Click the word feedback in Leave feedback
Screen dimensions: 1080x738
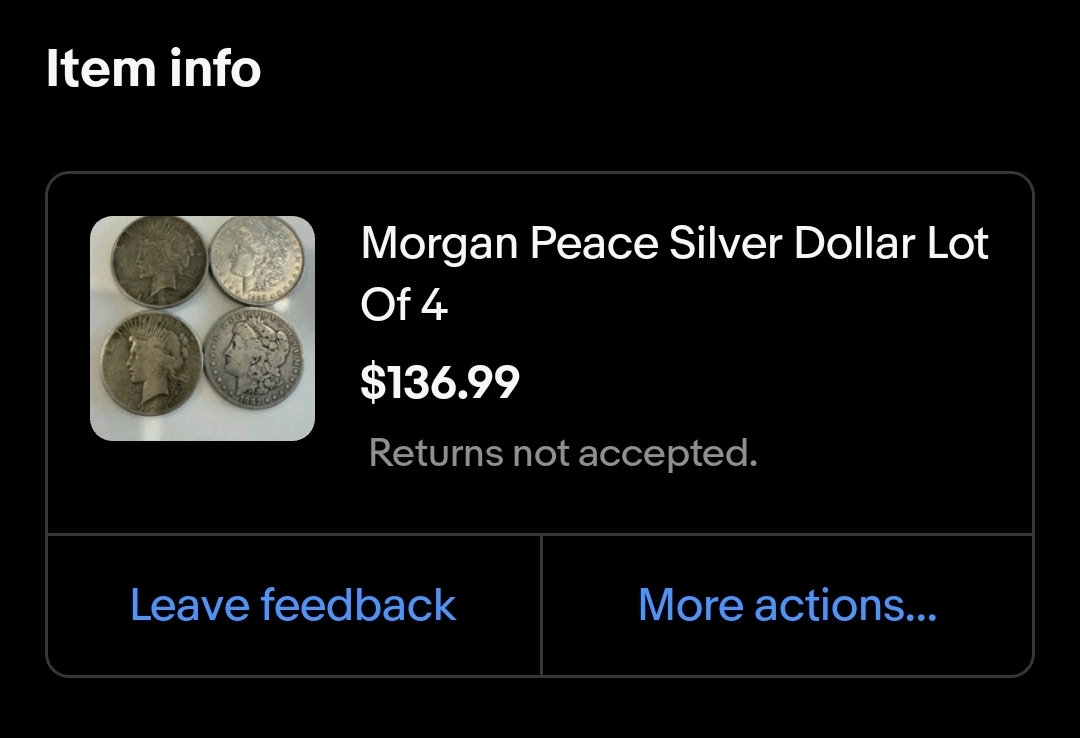pyautogui.click(x=358, y=606)
